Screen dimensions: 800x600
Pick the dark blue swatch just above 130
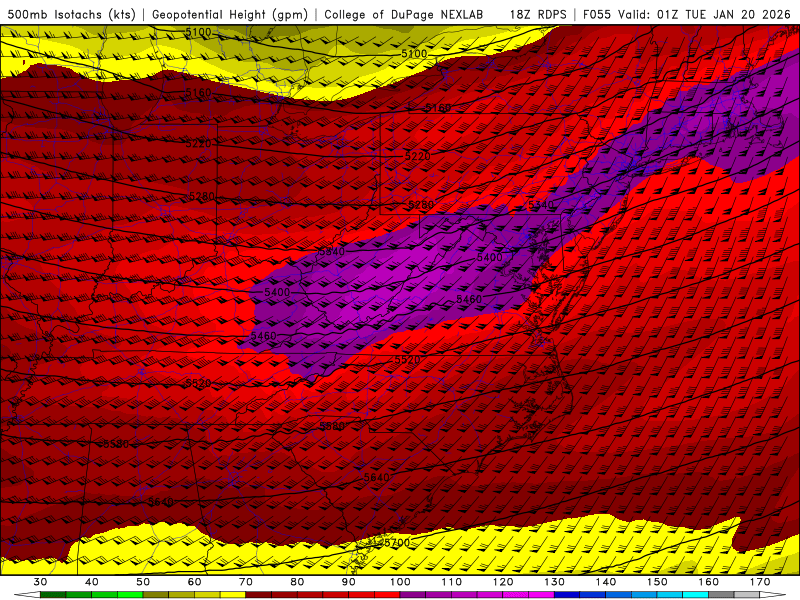(x=567, y=595)
